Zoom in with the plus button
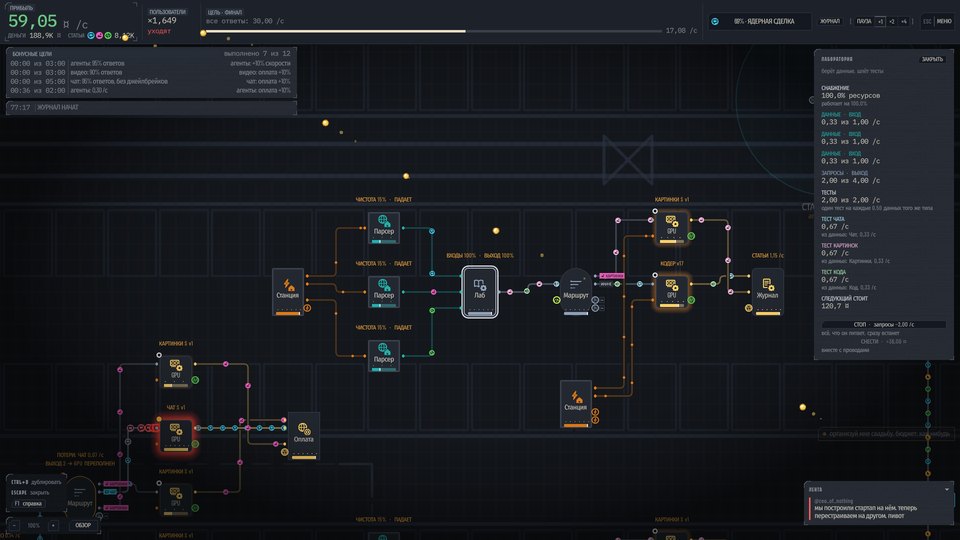The height and width of the screenshot is (540, 960). coord(53,525)
